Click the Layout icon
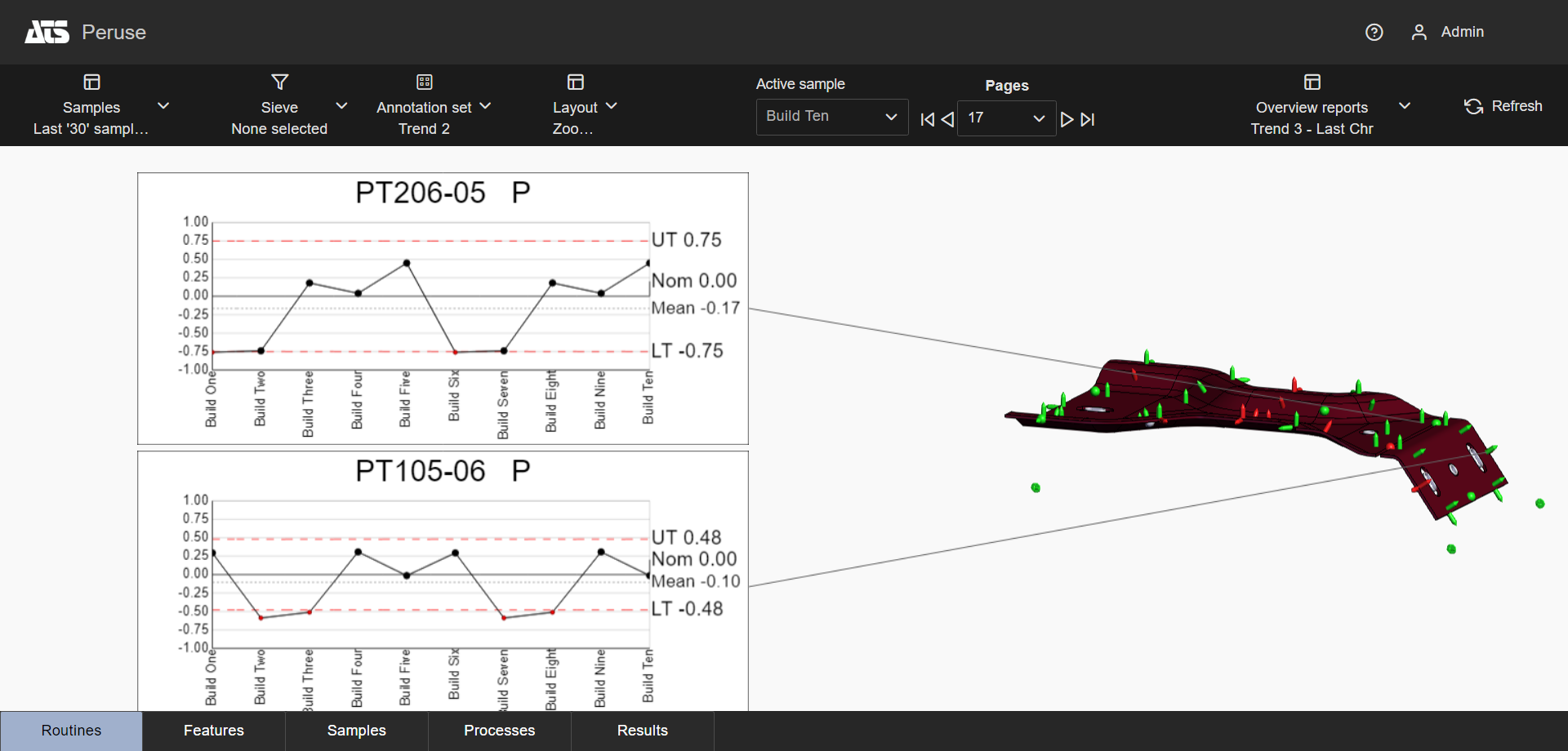 pyautogui.click(x=575, y=82)
